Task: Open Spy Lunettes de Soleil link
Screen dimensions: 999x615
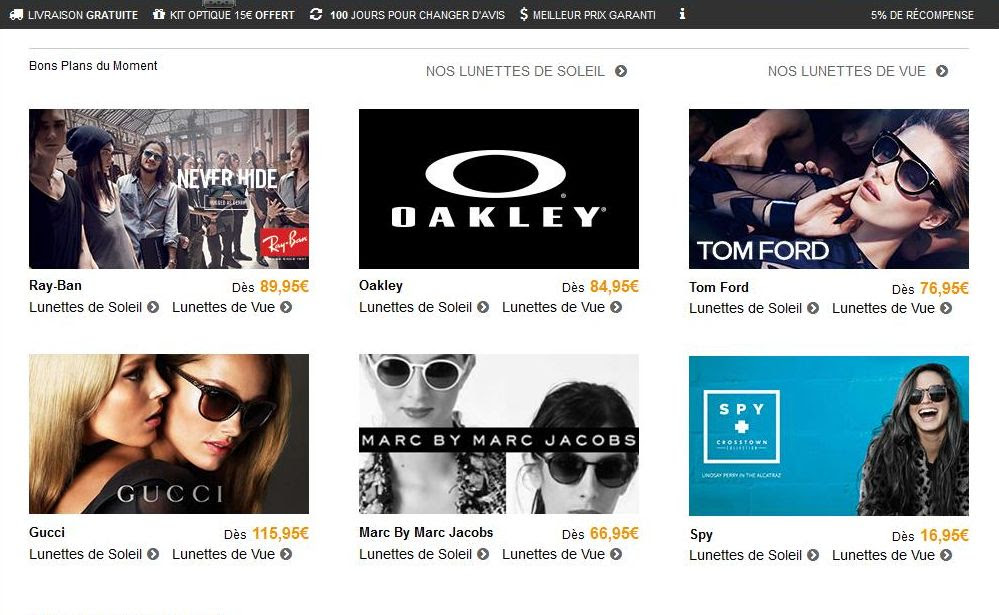Action: (745, 556)
